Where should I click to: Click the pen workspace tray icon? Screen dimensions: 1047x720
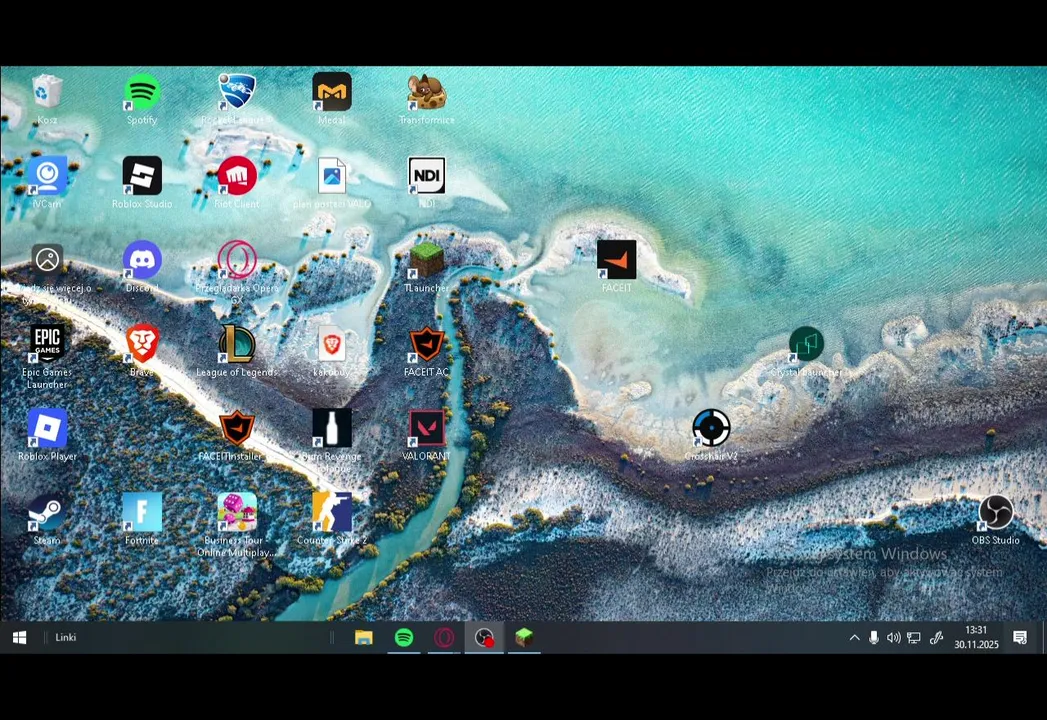(936, 638)
